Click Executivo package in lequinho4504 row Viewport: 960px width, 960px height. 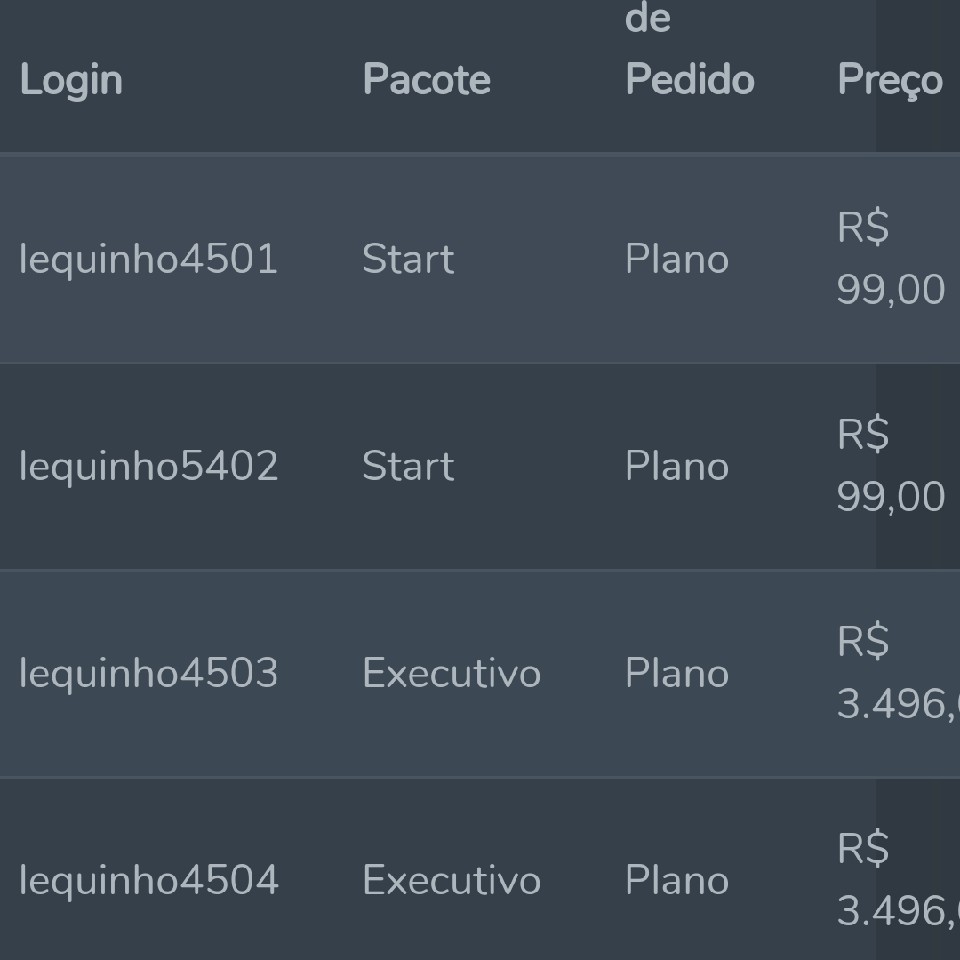click(452, 880)
